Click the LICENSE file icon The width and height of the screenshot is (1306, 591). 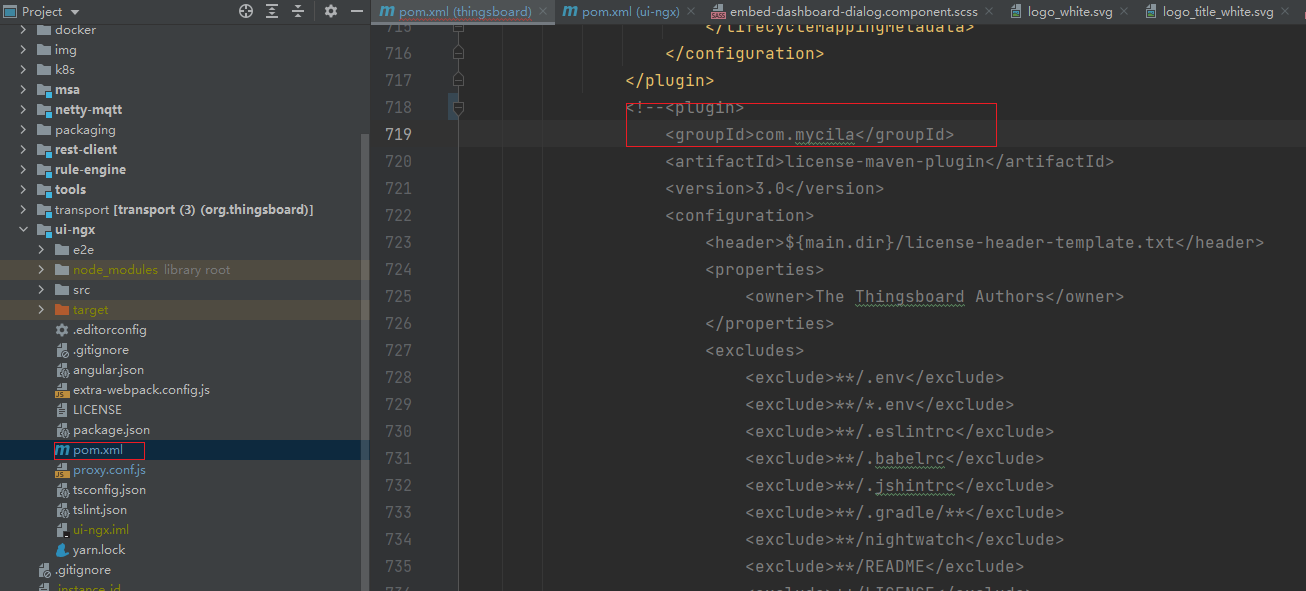pyautogui.click(x=62, y=410)
